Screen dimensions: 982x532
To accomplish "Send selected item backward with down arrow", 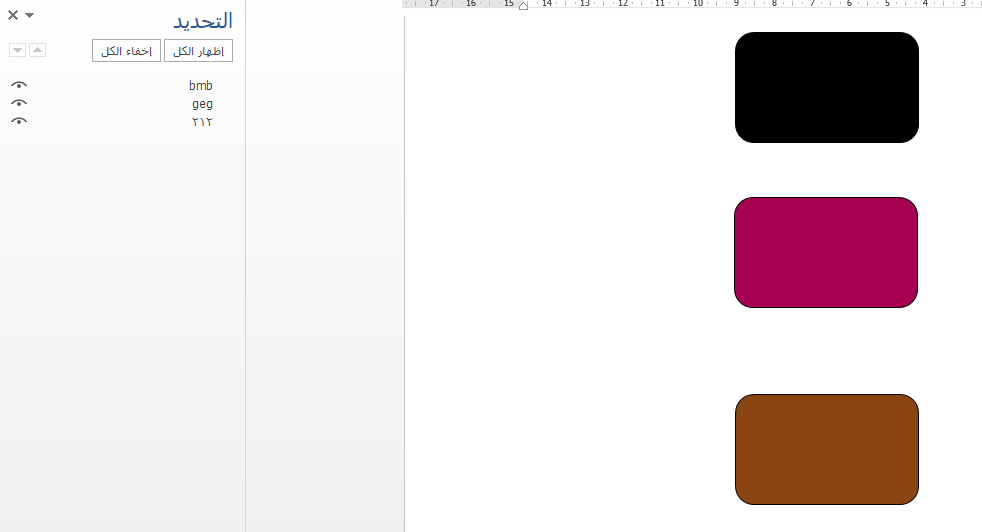I will tap(18, 50).
